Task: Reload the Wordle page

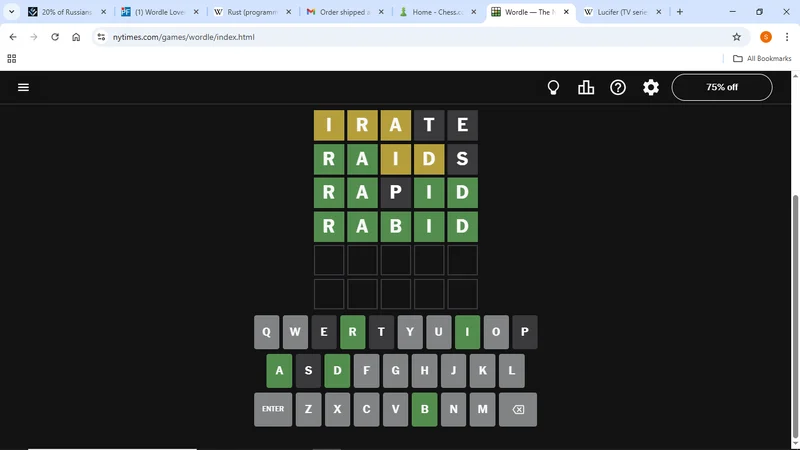Action: tap(55, 37)
